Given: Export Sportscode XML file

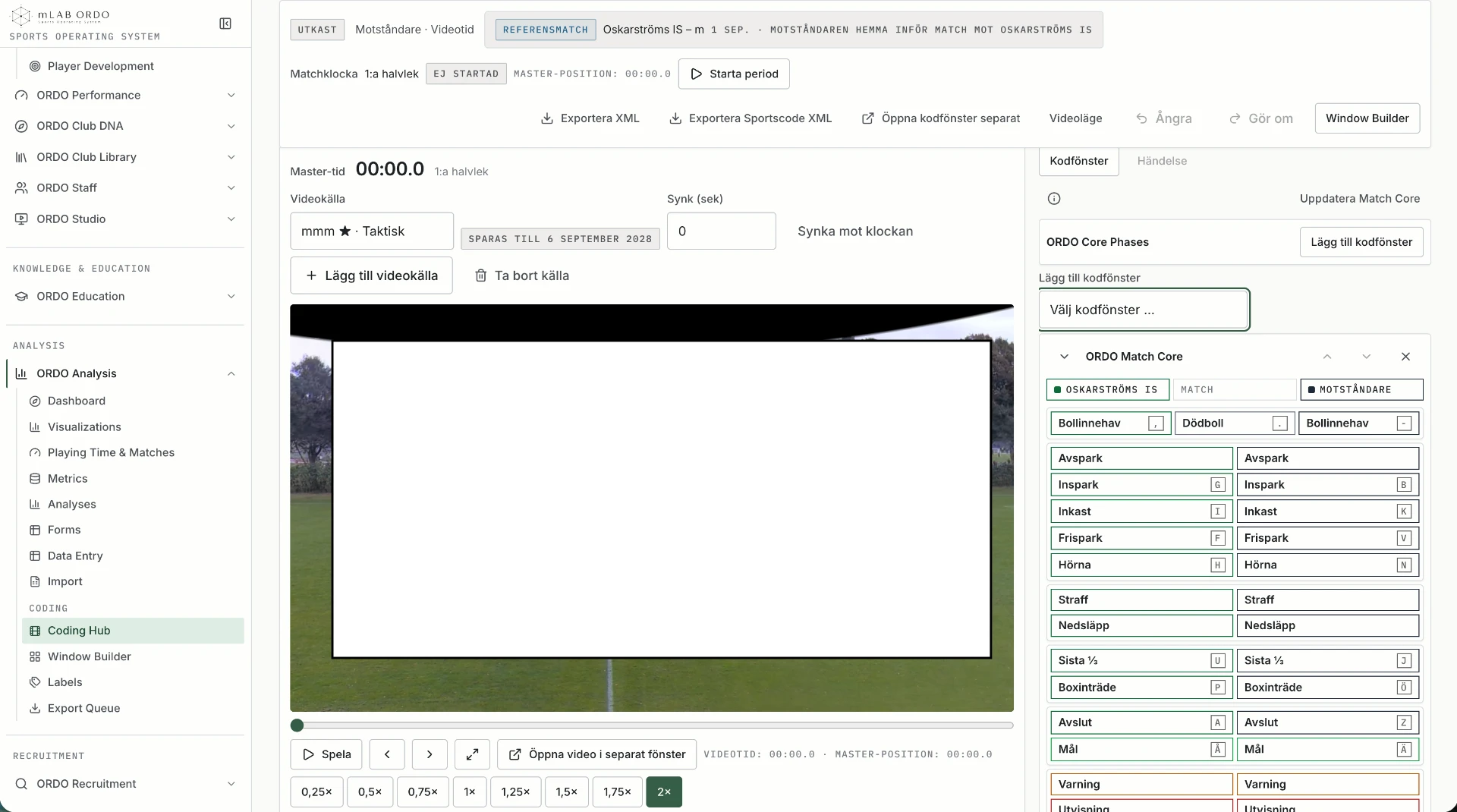Looking at the screenshot, I should coord(751,118).
